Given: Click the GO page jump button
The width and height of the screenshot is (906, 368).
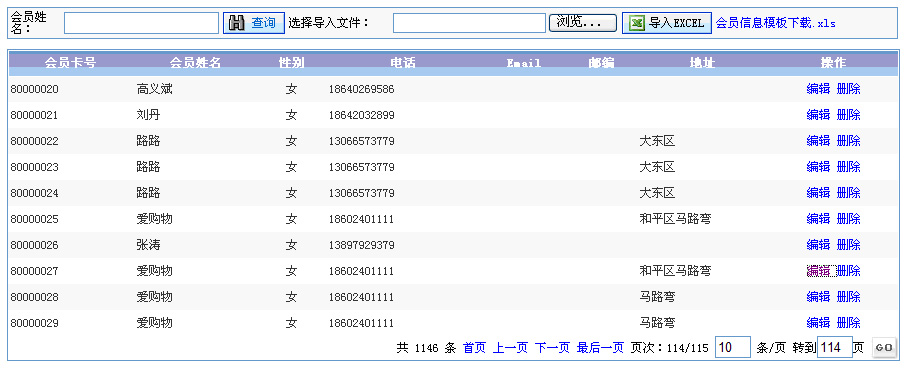Looking at the screenshot, I should (x=883, y=348).
